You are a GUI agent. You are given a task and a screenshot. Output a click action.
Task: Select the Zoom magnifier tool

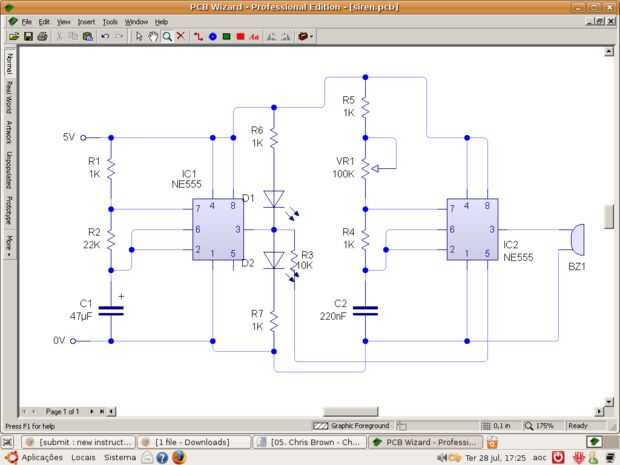click(x=167, y=37)
